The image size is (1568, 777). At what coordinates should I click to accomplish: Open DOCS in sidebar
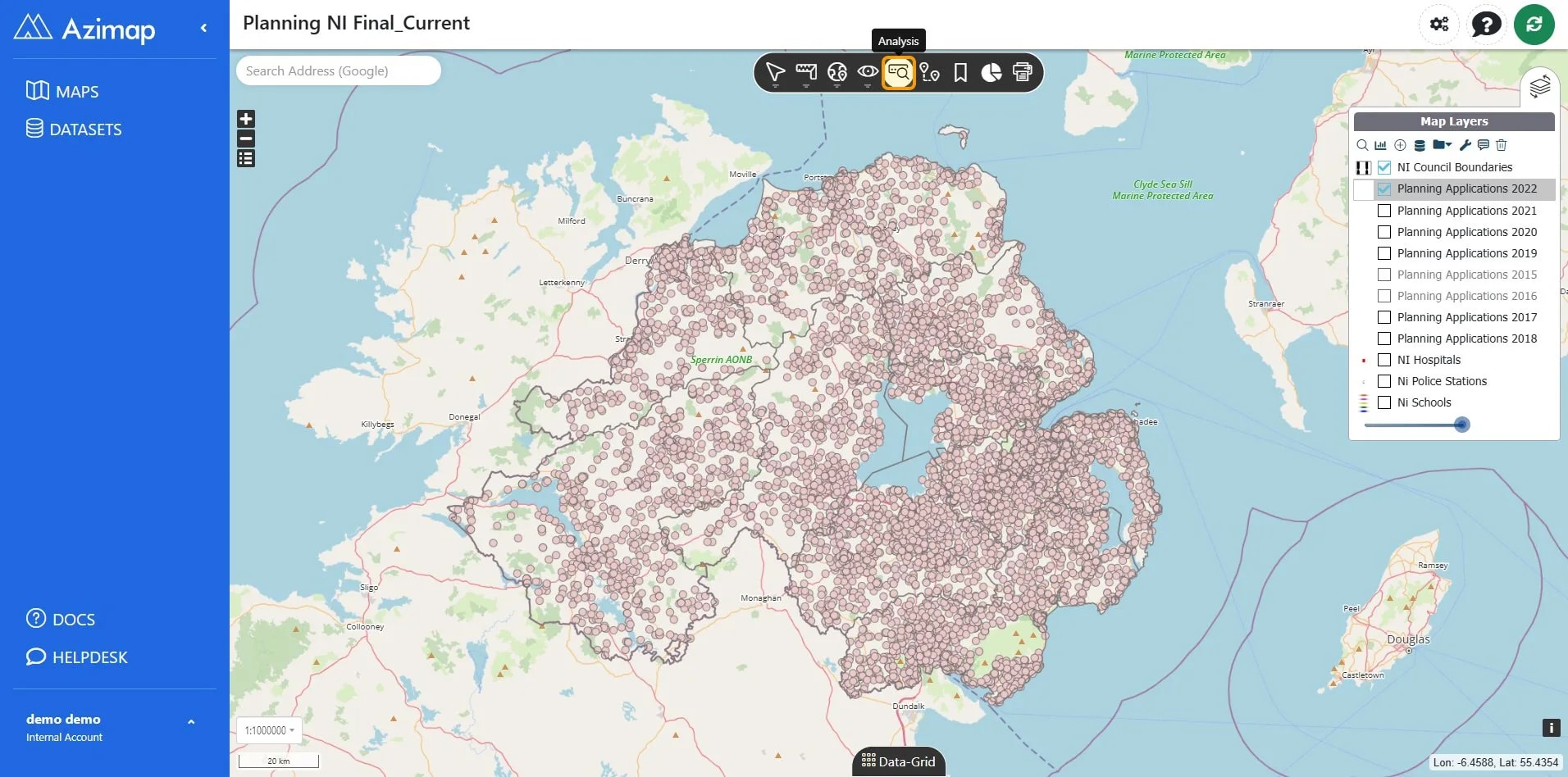point(61,619)
